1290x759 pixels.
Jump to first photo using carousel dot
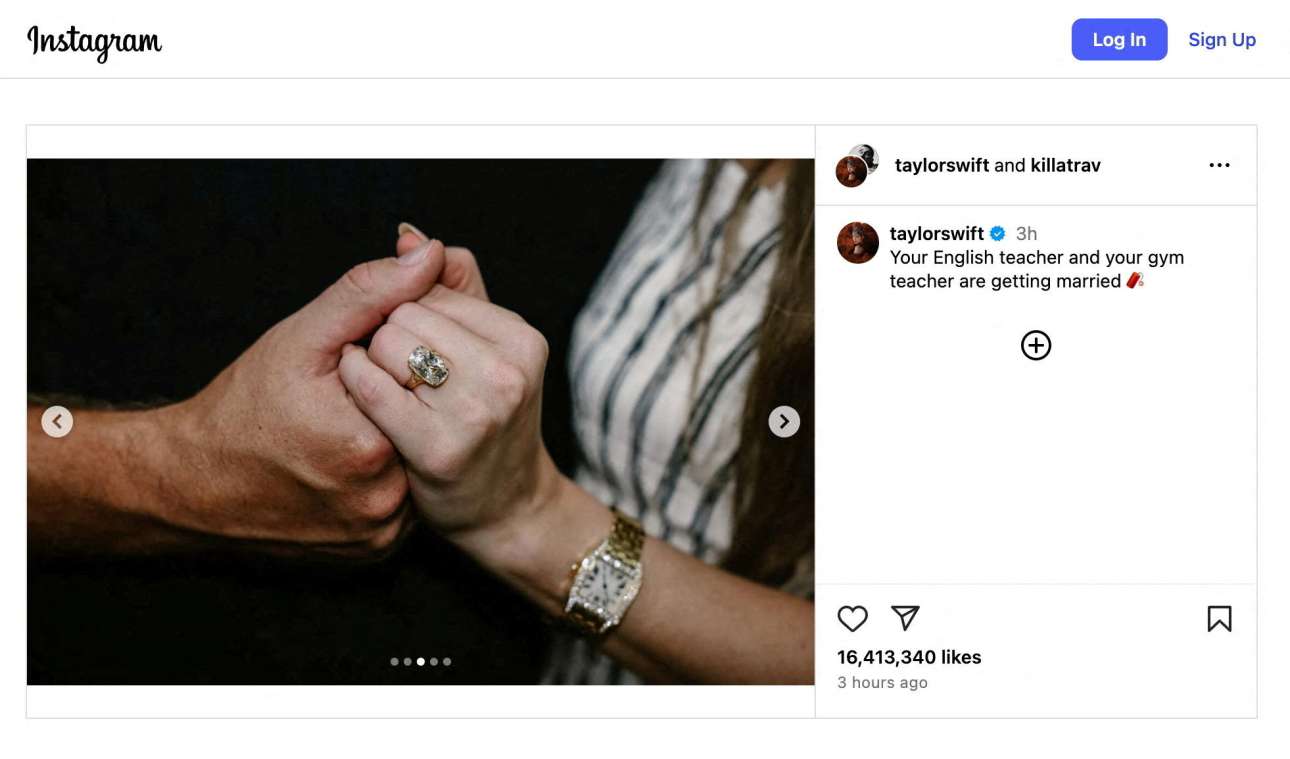click(394, 662)
